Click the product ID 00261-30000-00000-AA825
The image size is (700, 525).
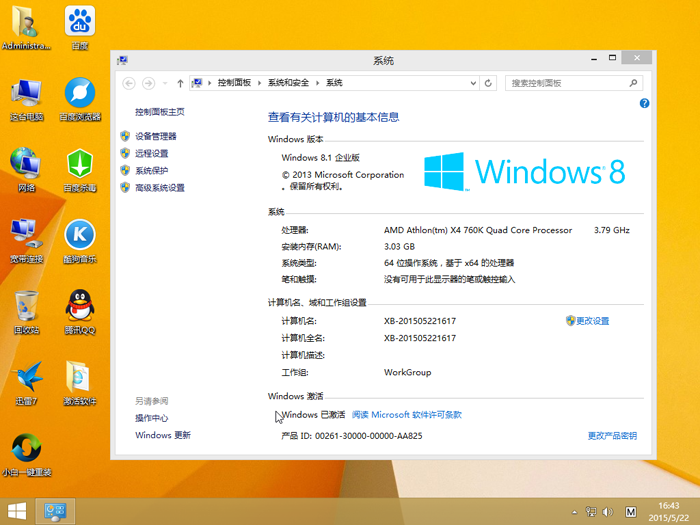369,436
